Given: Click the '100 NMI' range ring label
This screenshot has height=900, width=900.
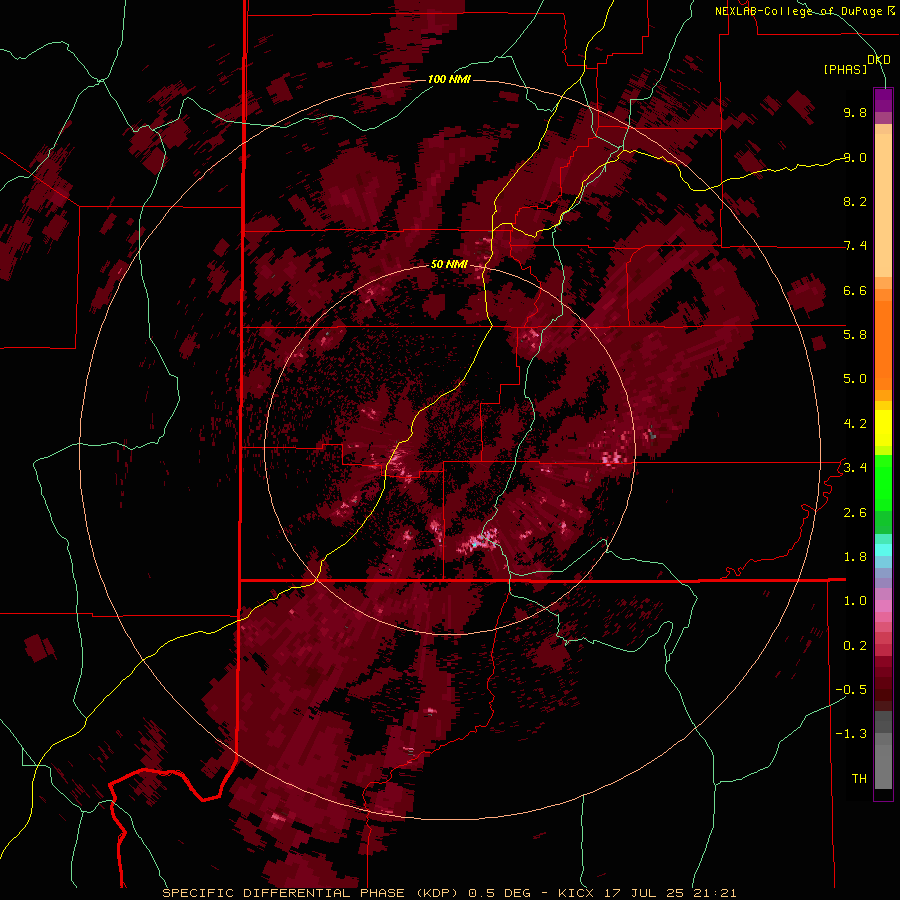Looking at the screenshot, I should click(449, 79).
